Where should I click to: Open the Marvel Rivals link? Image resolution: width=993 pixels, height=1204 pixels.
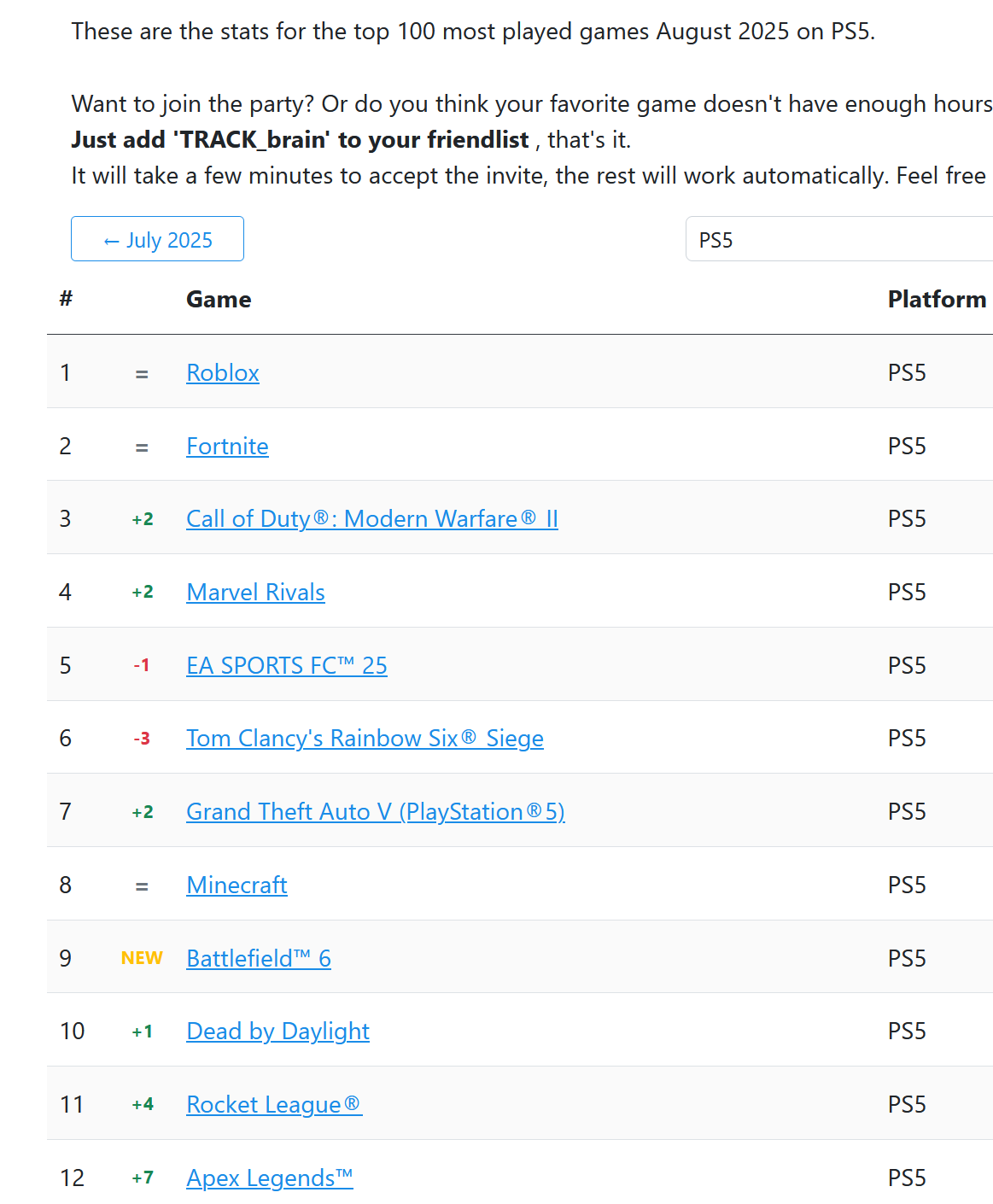[255, 593]
